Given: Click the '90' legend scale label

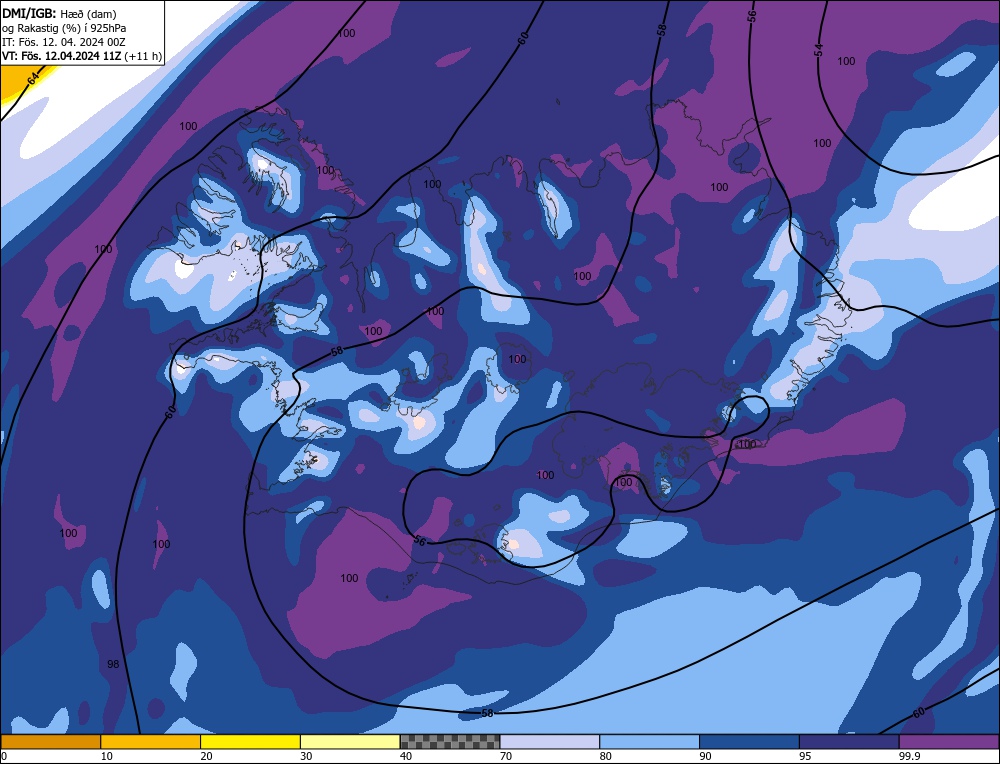Looking at the screenshot, I should click(705, 756).
